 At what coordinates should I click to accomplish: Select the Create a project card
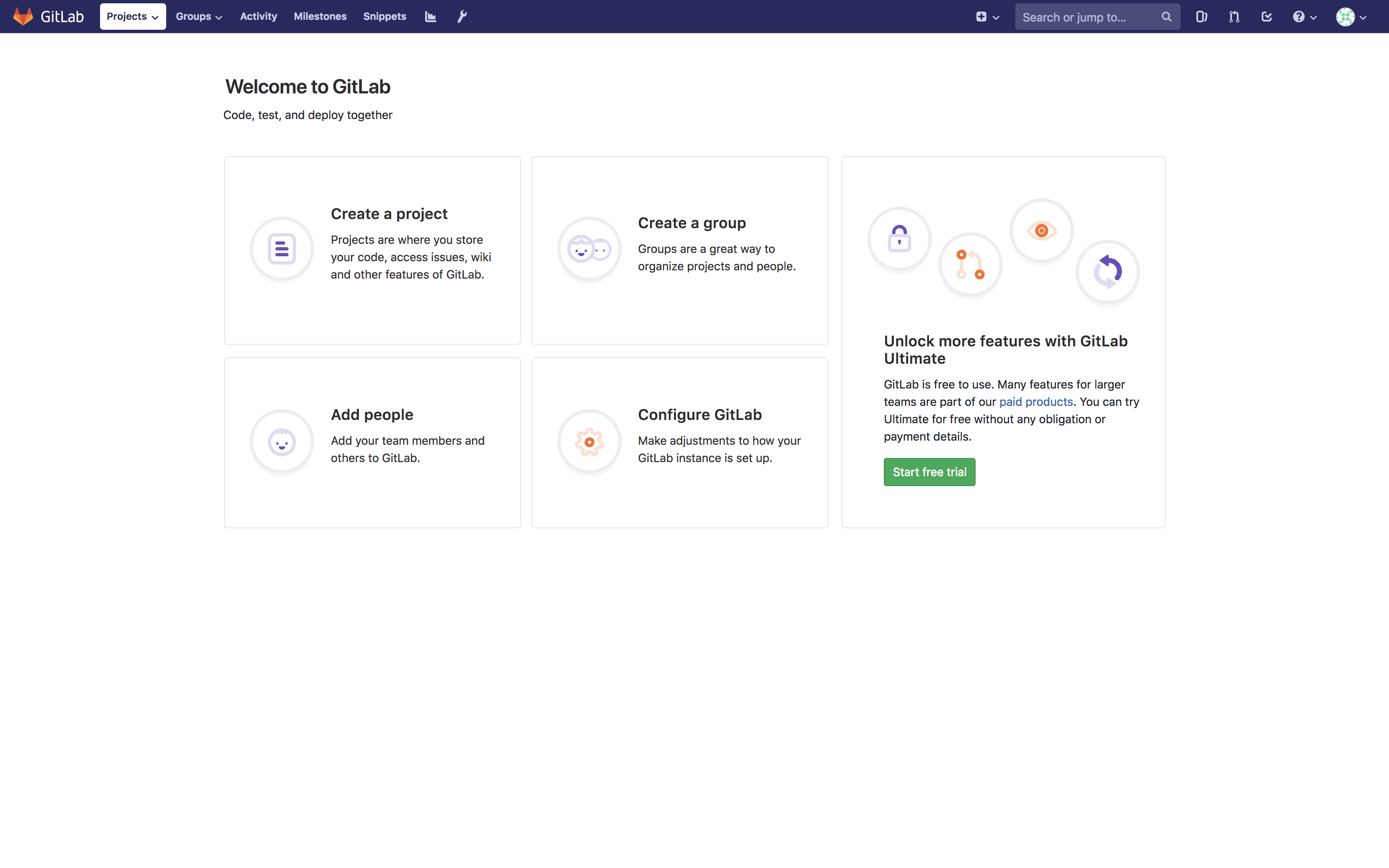[x=372, y=250]
